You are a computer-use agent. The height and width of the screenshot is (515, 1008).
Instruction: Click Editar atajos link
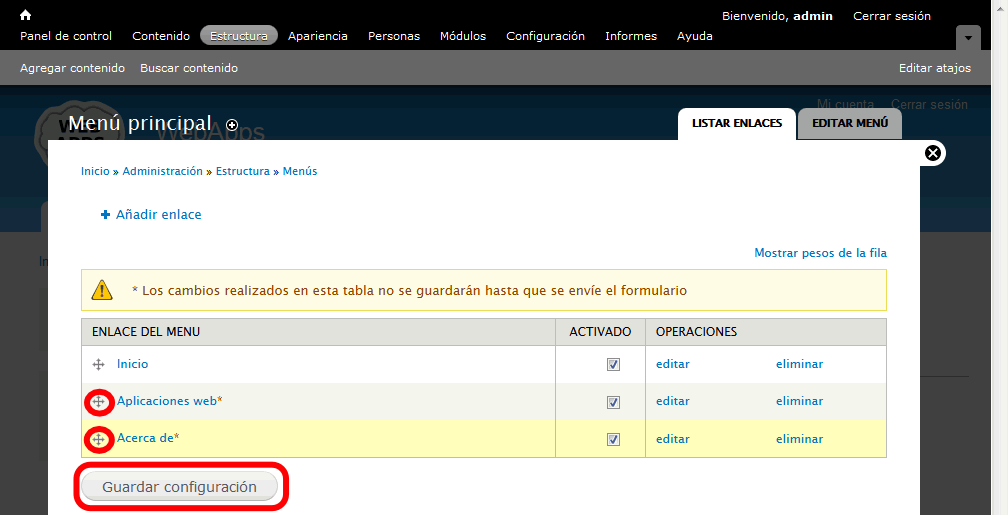(x=935, y=68)
